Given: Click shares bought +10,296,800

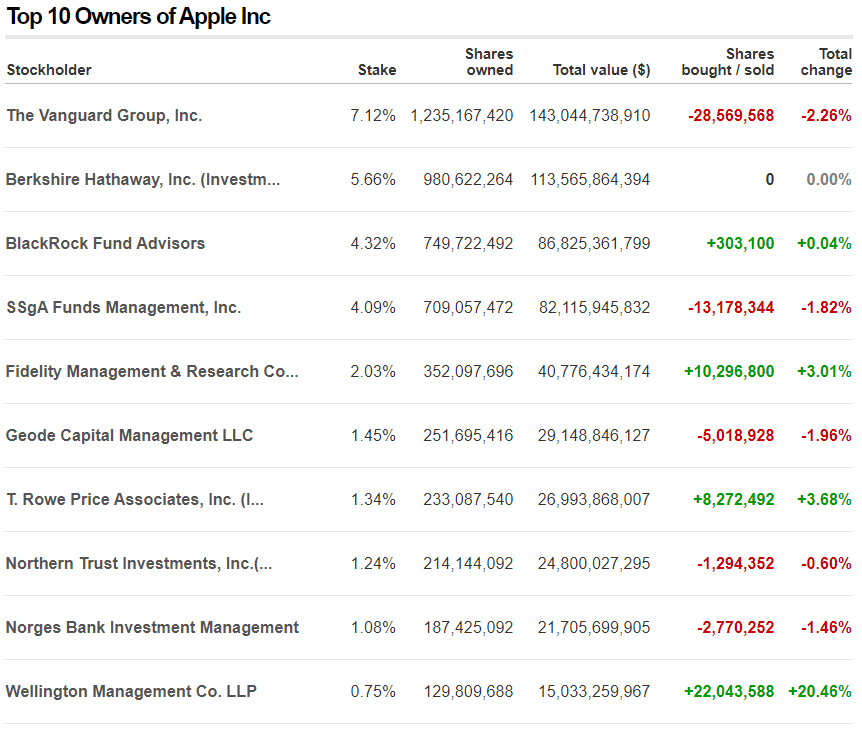Looking at the screenshot, I should coord(729,371).
